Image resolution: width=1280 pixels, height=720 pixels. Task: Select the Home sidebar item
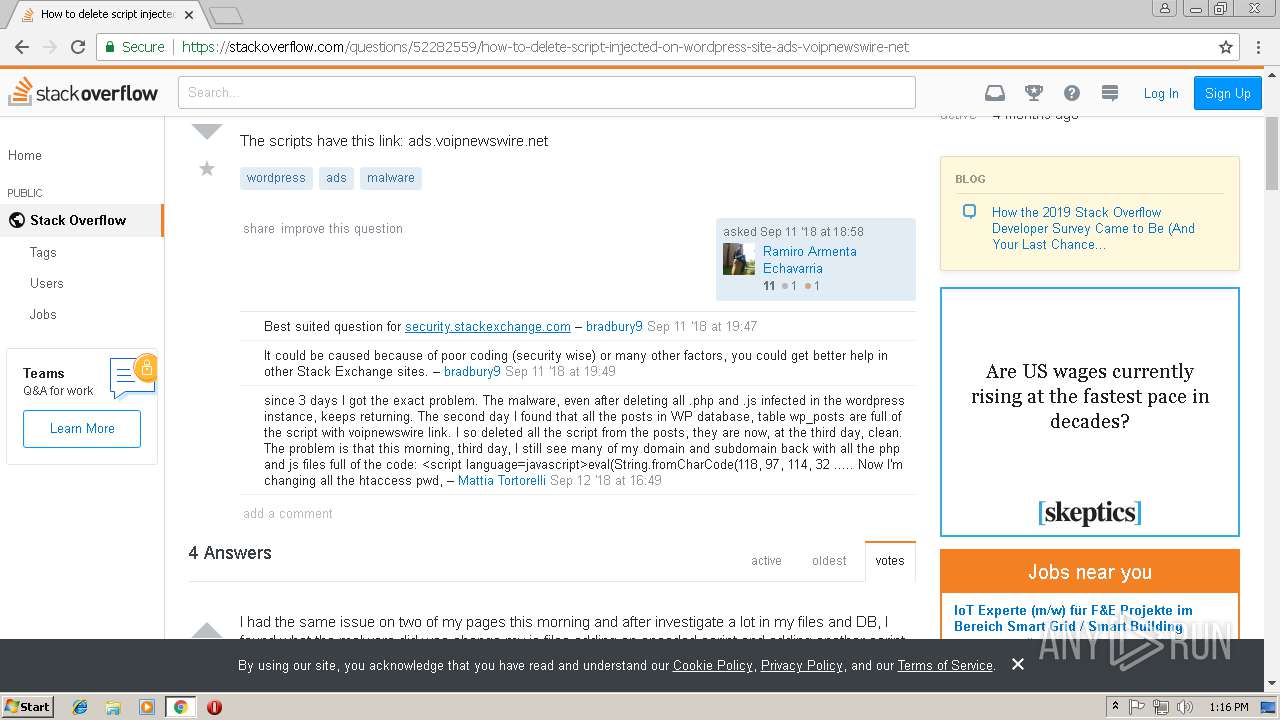point(82,155)
